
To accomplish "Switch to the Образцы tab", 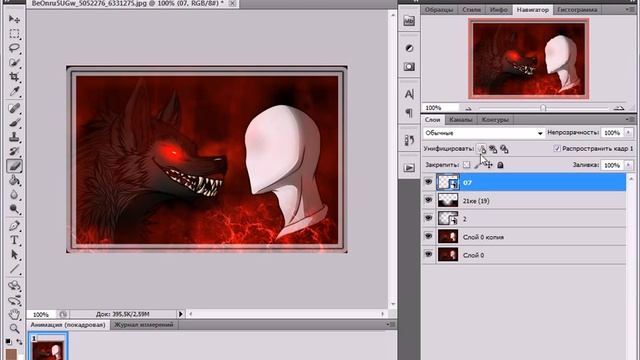I will 439,9.
